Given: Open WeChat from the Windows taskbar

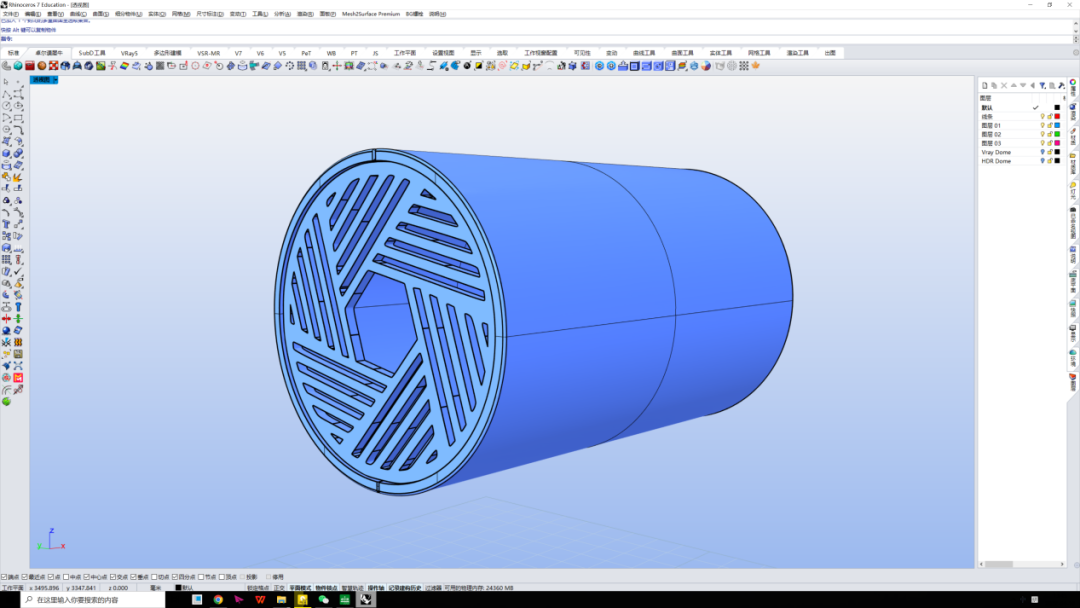Looking at the screenshot, I should [x=324, y=600].
